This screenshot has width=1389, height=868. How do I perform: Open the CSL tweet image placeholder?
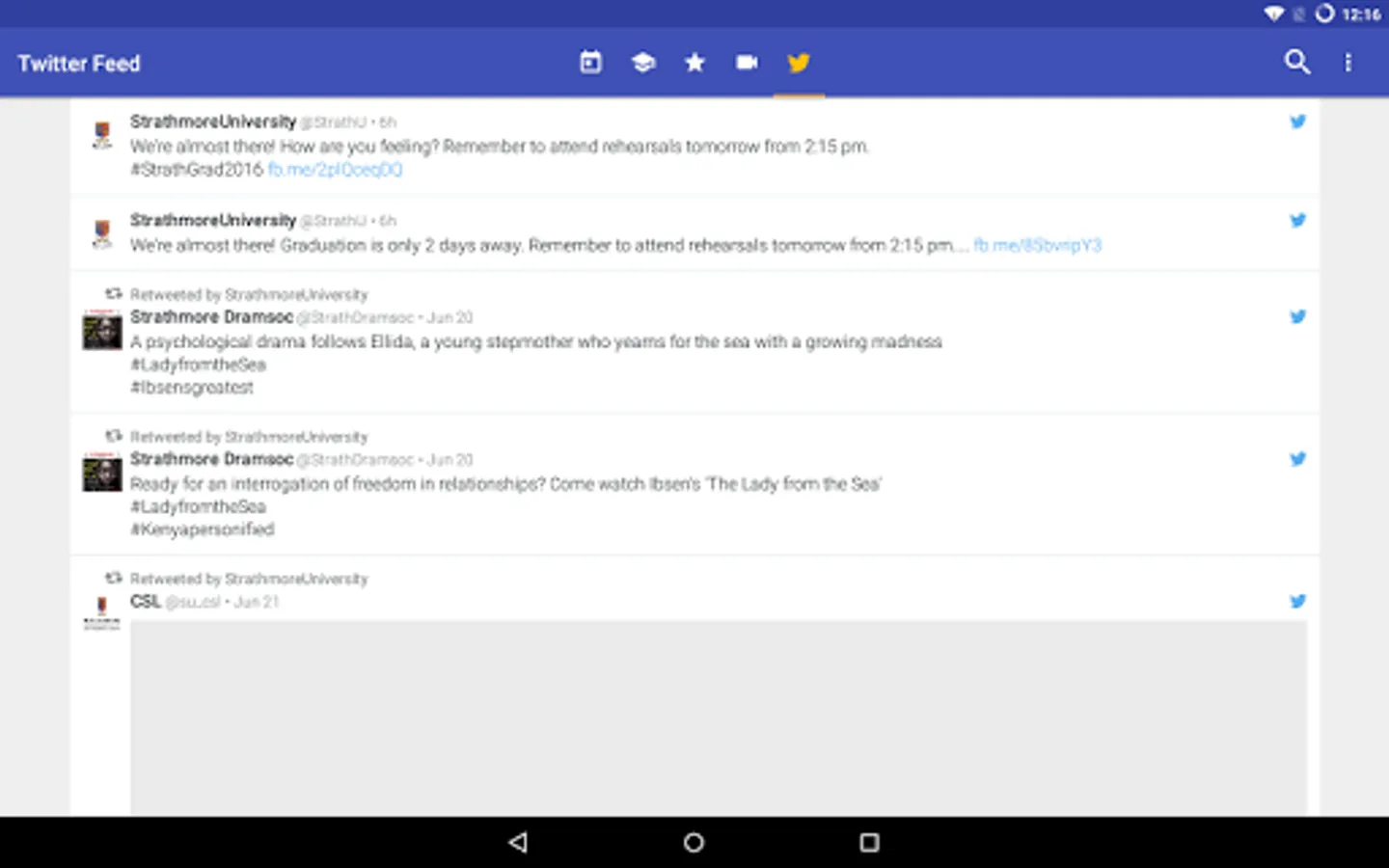[719, 718]
